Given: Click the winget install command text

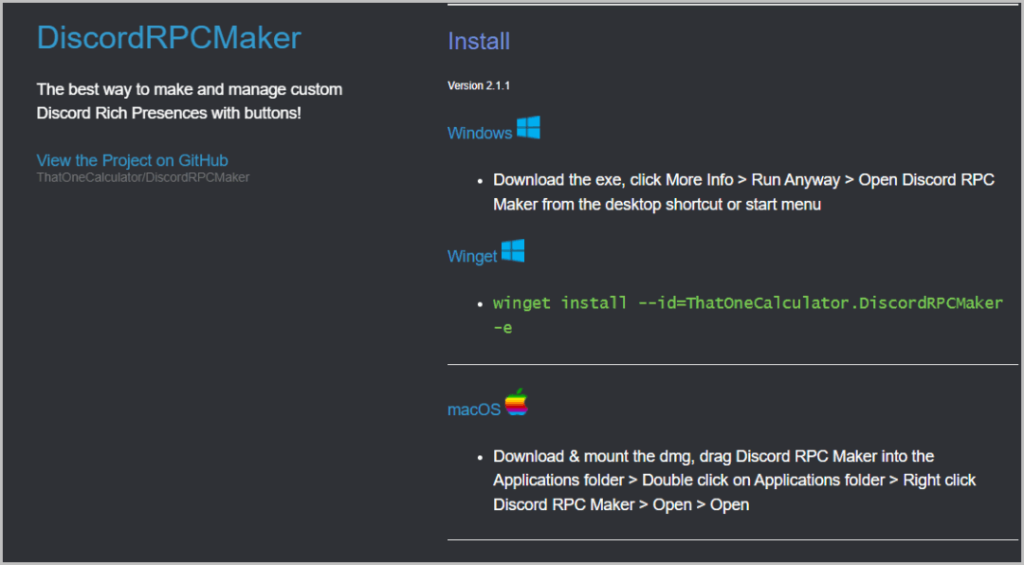Looking at the screenshot, I should [x=748, y=315].
